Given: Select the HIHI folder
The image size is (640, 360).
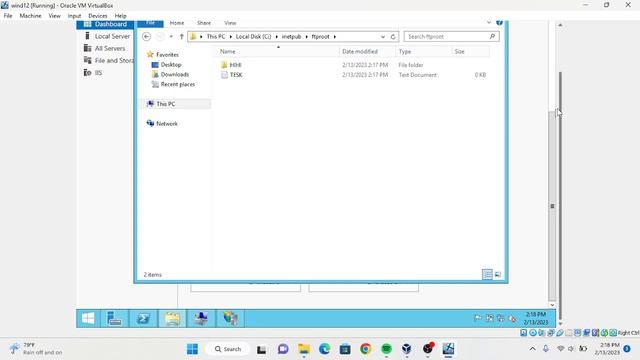Looking at the screenshot, I should click(236, 65).
